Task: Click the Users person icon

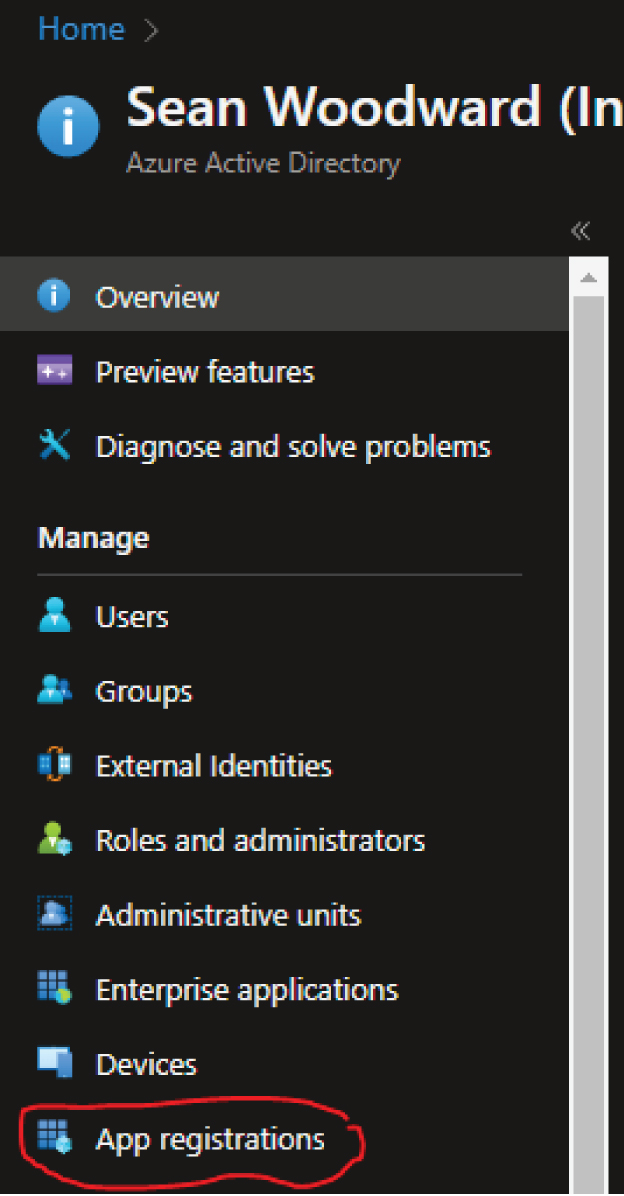Action: click(54, 616)
